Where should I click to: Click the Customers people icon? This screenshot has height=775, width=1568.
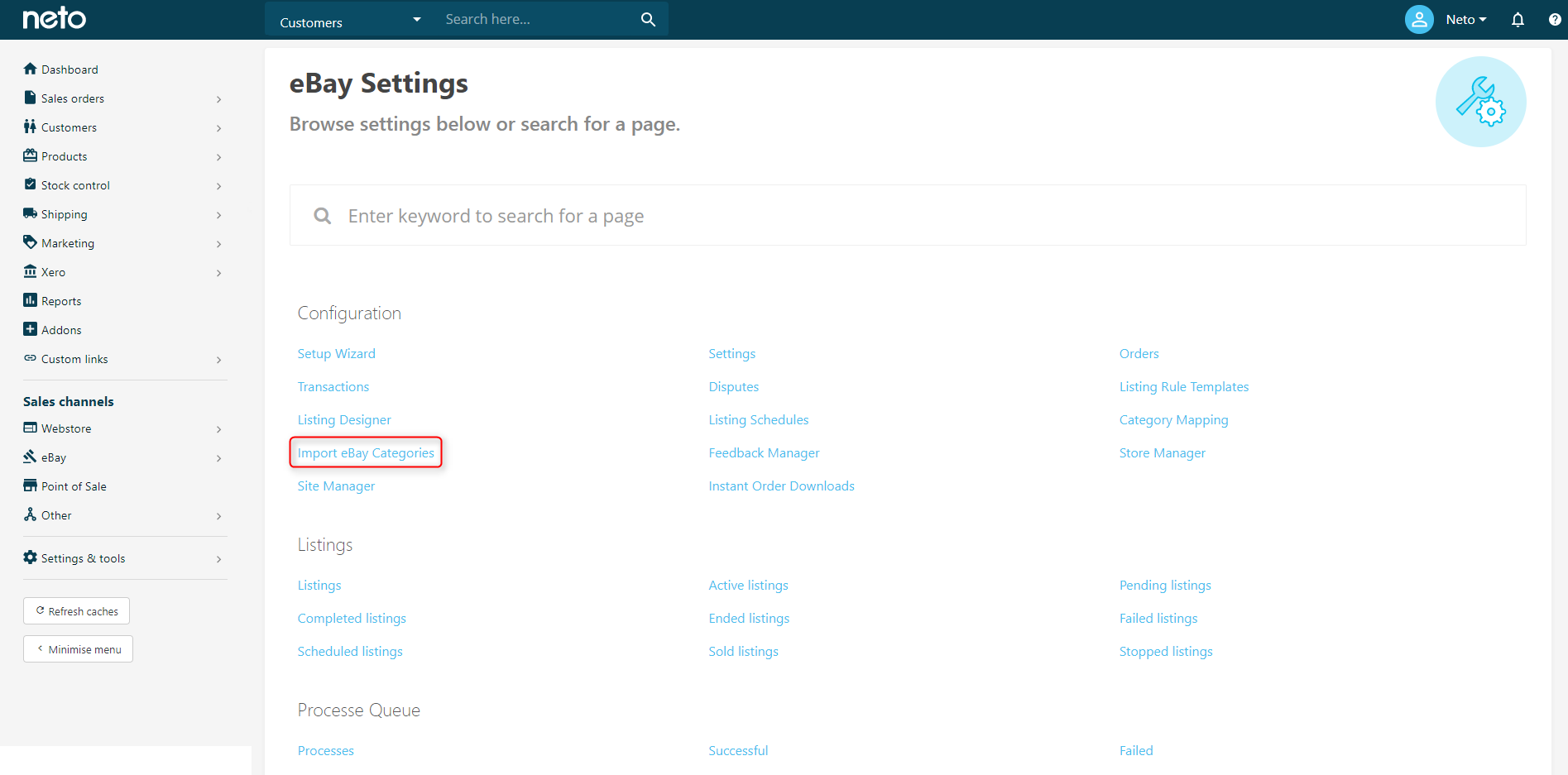(31, 127)
